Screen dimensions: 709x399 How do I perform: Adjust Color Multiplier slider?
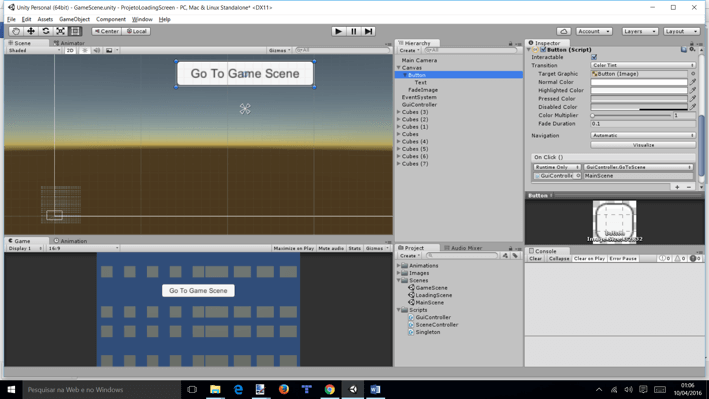click(631, 115)
